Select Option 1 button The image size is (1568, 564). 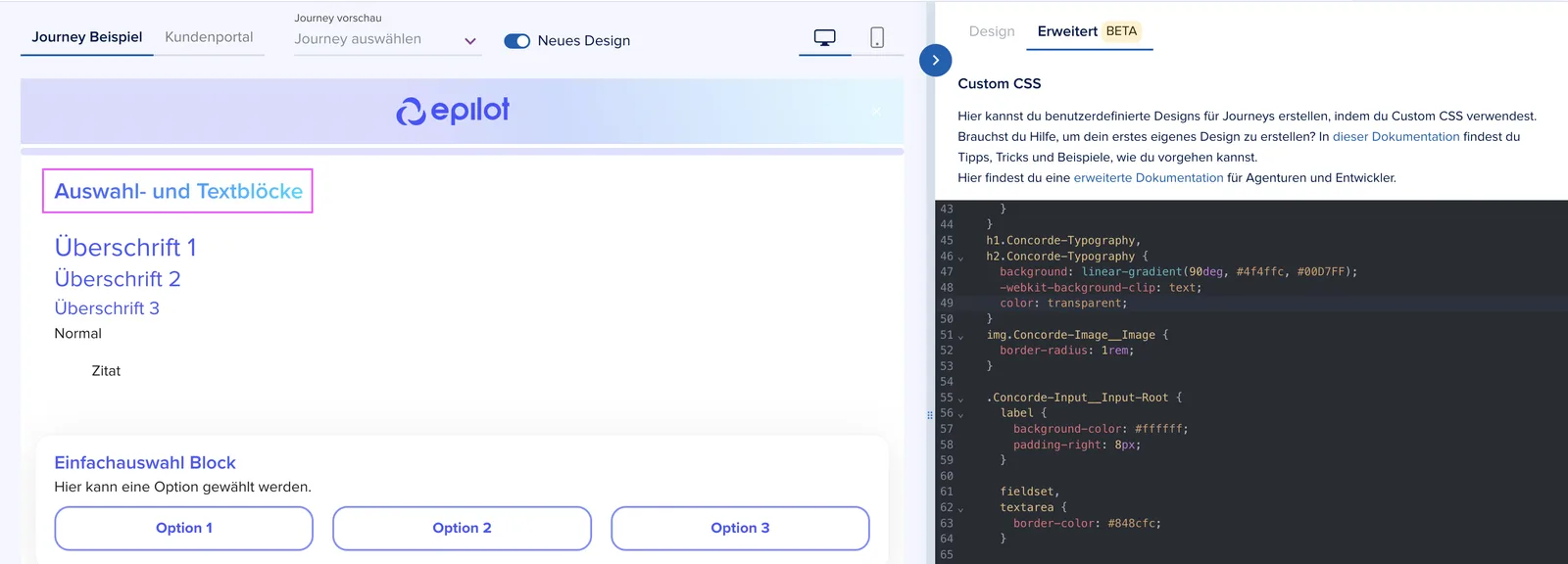pos(184,528)
